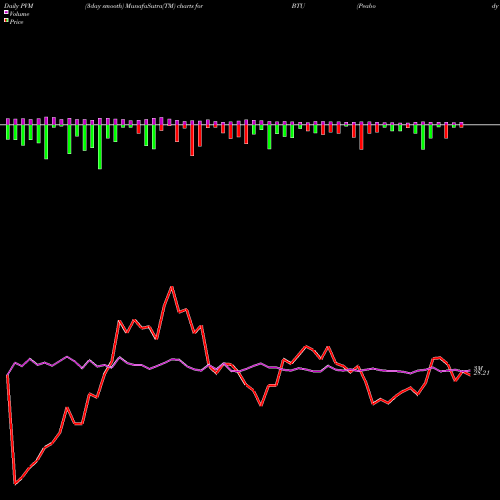Click the highest peak of the red price line
This screenshot has width=500, height=500.
pos(172,287)
